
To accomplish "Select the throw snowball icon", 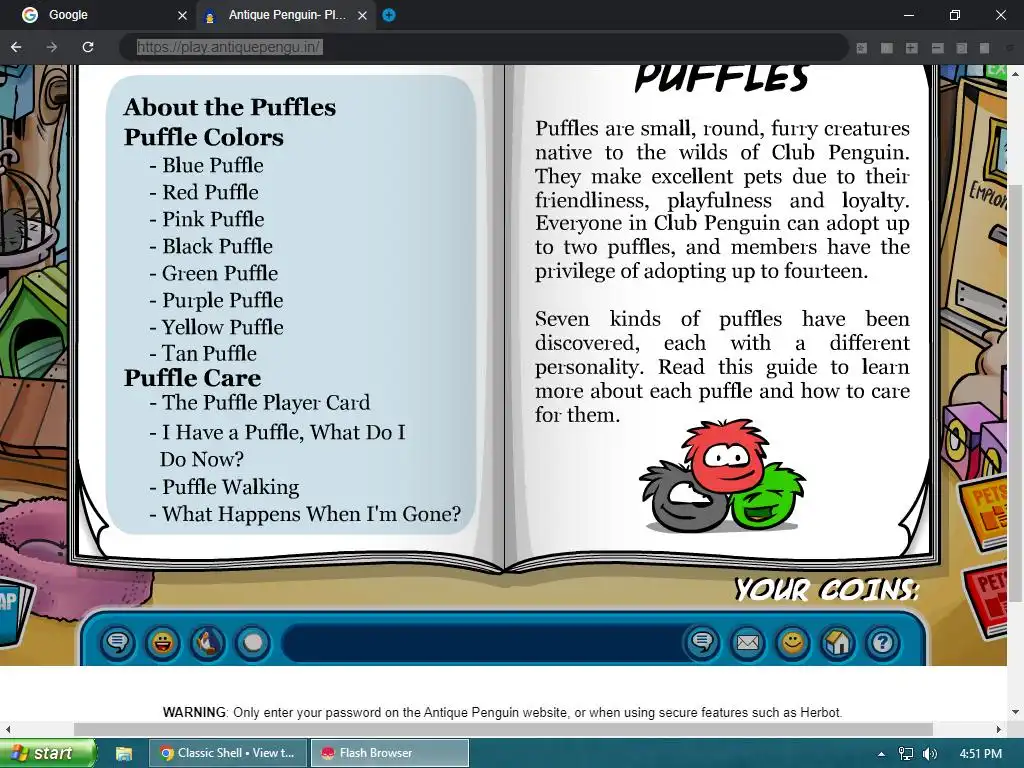I will (253, 643).
